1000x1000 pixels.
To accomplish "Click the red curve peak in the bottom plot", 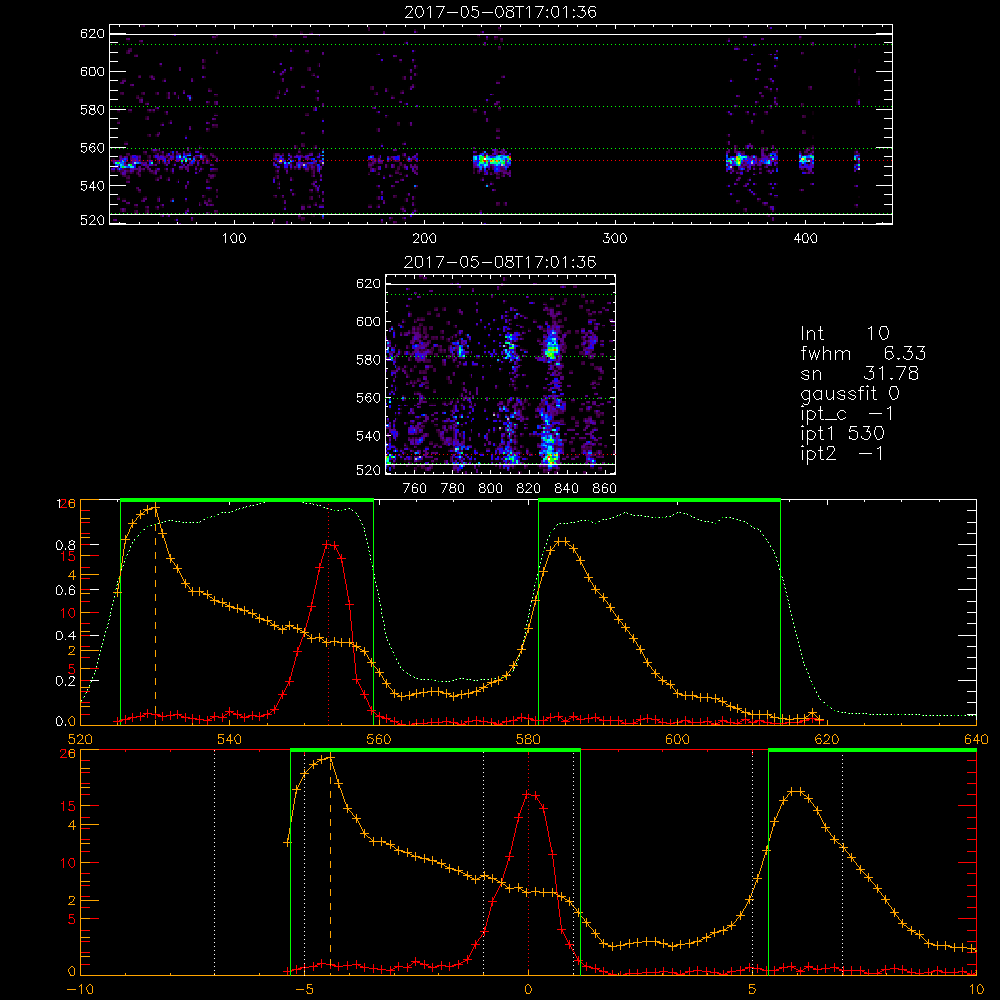I will click(x=529, y=794).
